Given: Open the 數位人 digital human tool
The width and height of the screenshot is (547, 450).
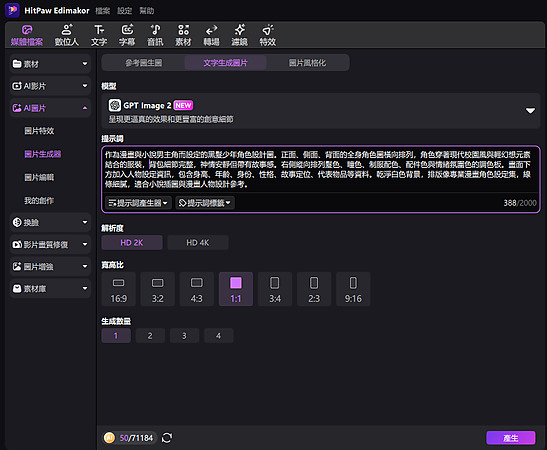Looking at the screenshot, I should (x=67, y=36).
